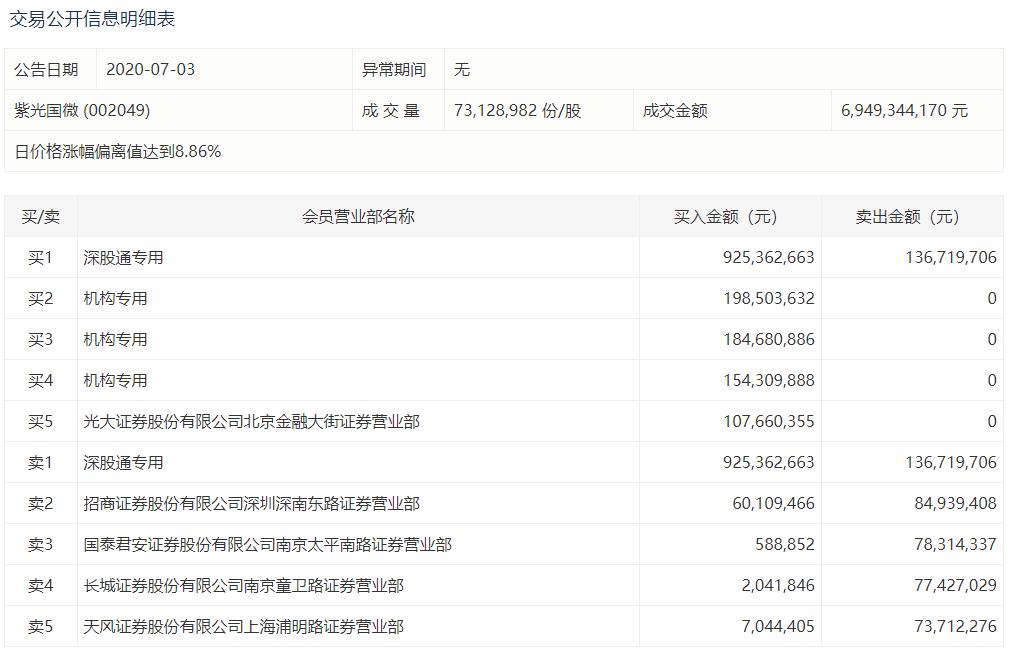Select 深股通专用 in the 买1 row
Image resolution: width=1012 pixels, height=655 pixels.
[123, 258]
